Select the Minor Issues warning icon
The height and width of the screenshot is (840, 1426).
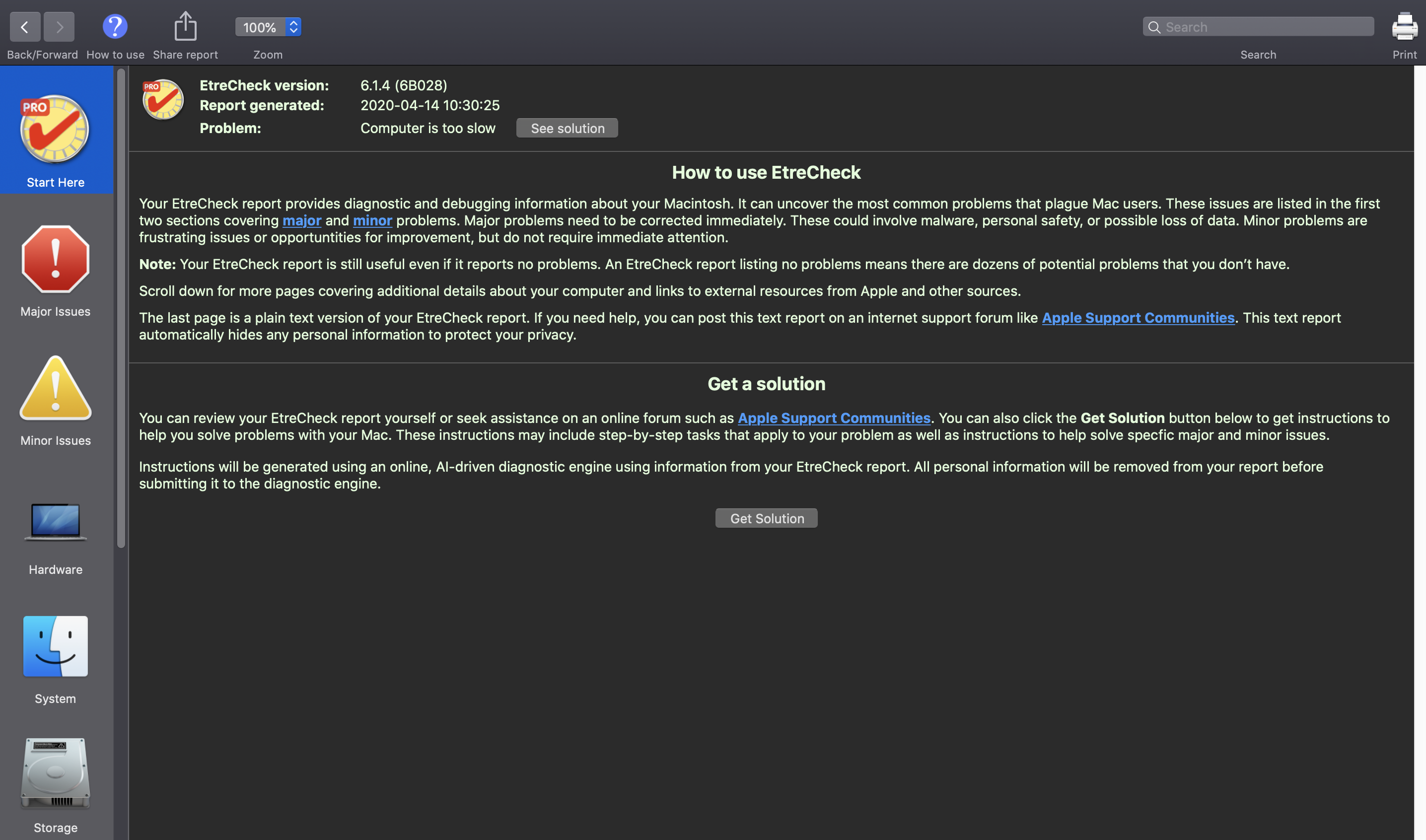56,389
